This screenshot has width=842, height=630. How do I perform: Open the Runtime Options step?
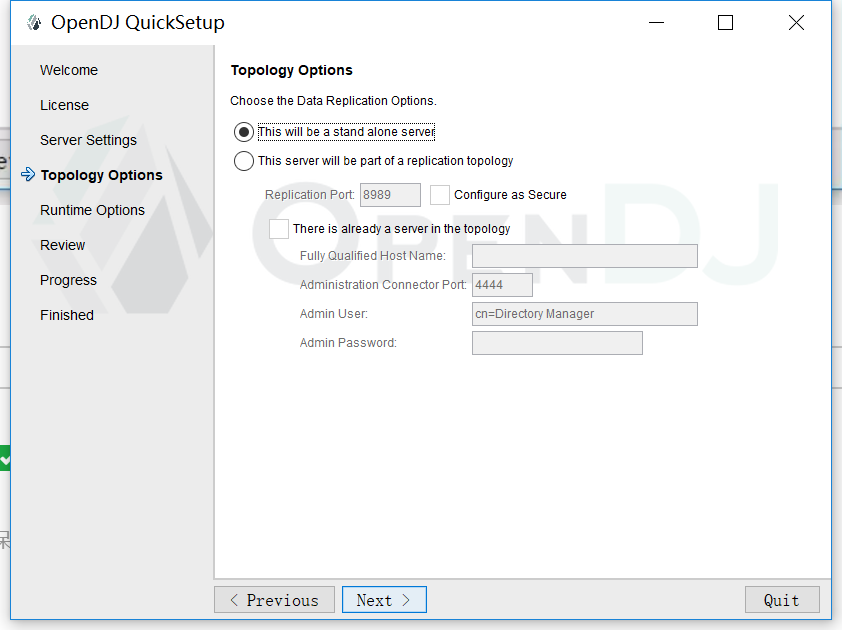click(x=92, y=210)
